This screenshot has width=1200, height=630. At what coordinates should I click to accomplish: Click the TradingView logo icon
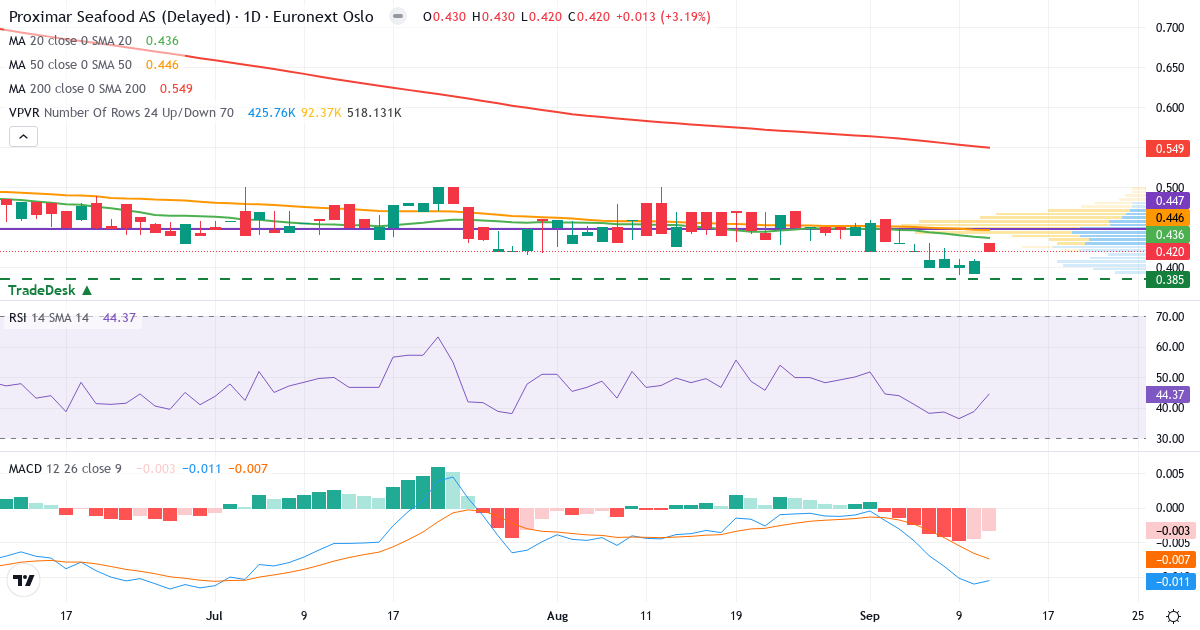tap(24, 580)
